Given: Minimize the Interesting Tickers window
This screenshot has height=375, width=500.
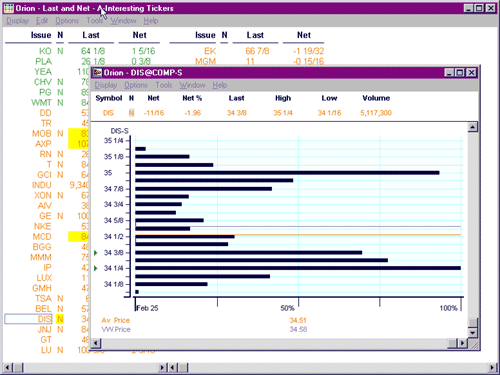Looking at the screenshot, I should click(468, 8).
